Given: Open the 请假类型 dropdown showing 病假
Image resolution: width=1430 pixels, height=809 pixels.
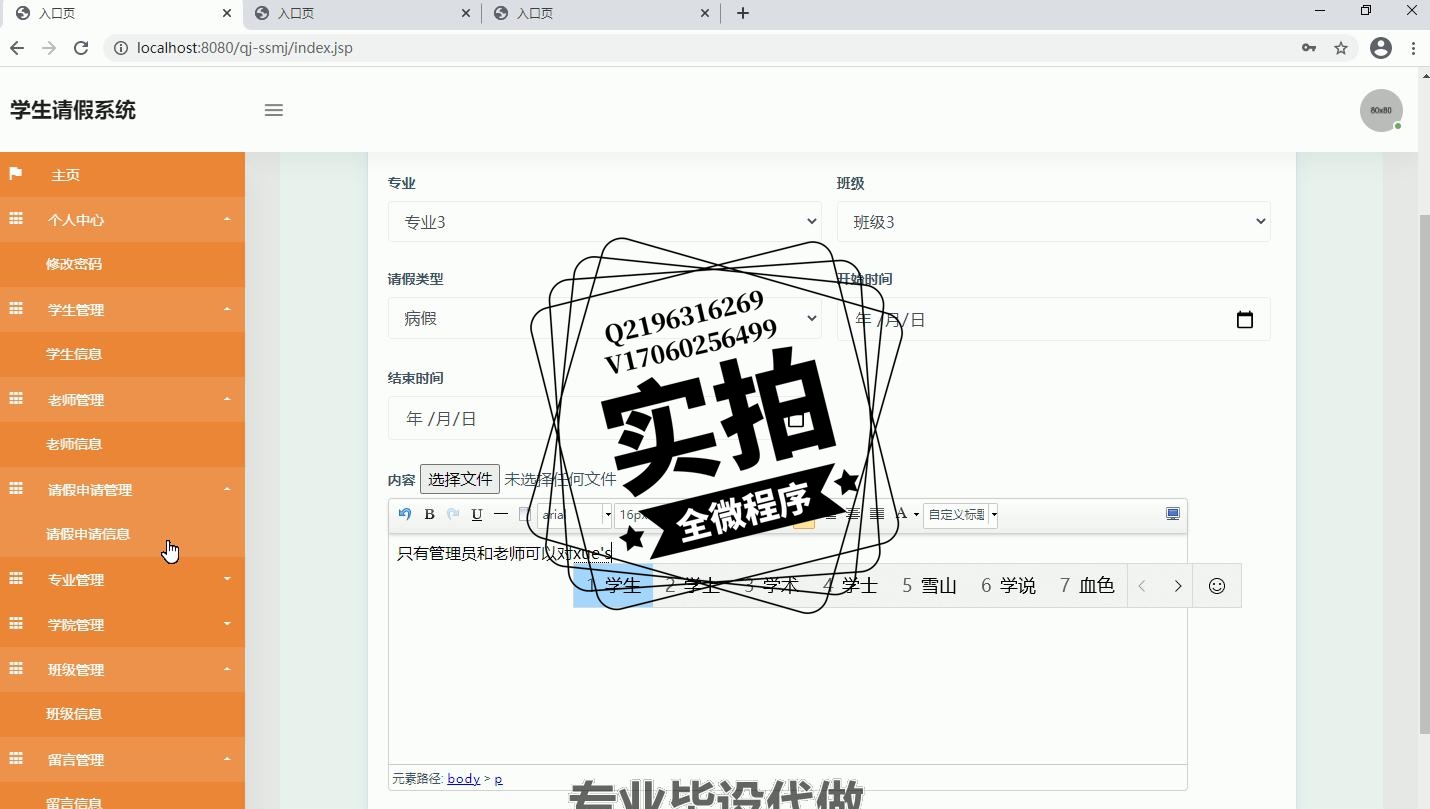Looking at the screenshot, I should [605, 318].
